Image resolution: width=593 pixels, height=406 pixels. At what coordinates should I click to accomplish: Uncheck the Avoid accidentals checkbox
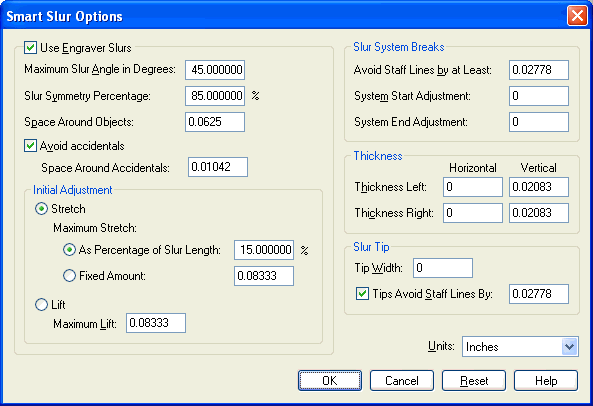click(30, 146)
